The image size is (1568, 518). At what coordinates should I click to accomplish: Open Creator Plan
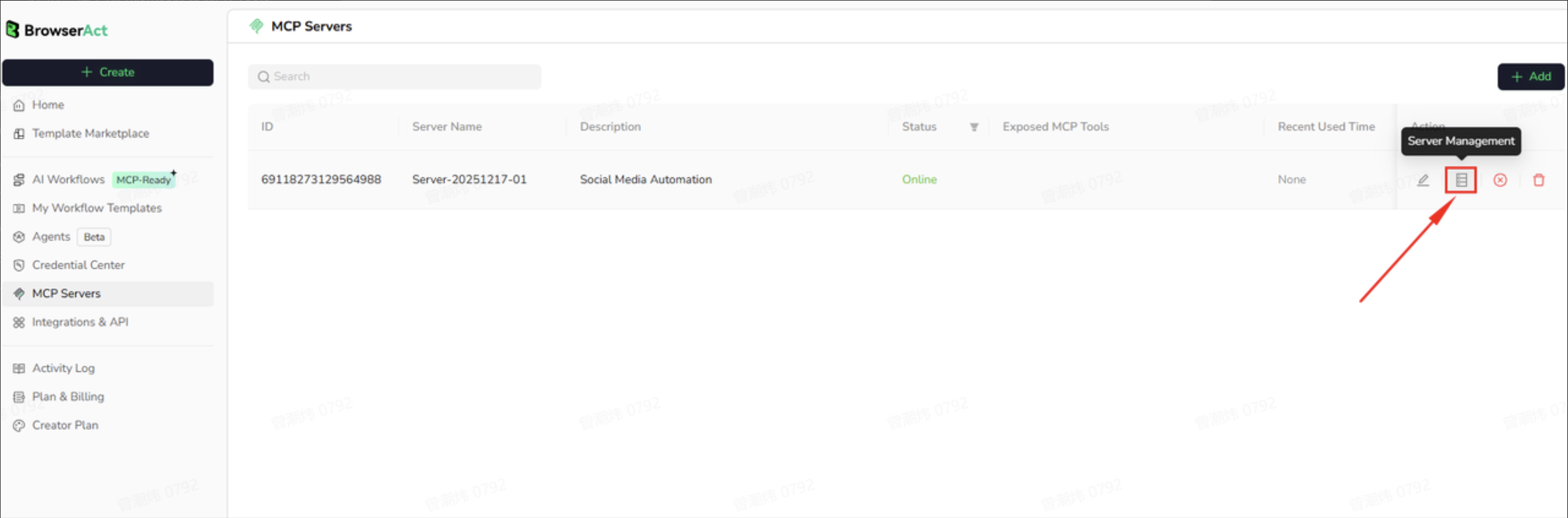click(65, 425)
